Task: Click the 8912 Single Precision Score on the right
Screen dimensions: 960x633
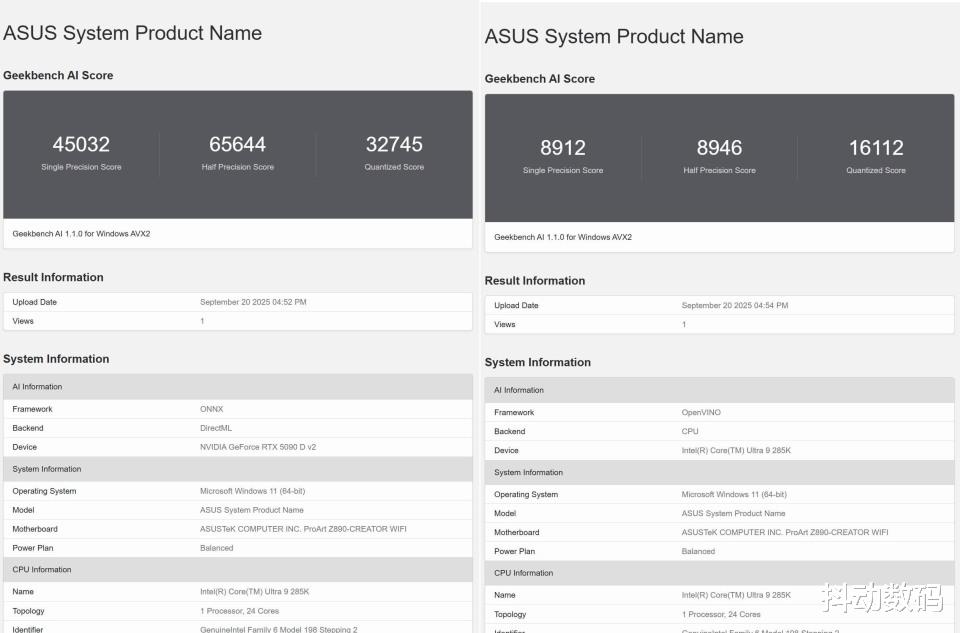Action: (563, 148)
